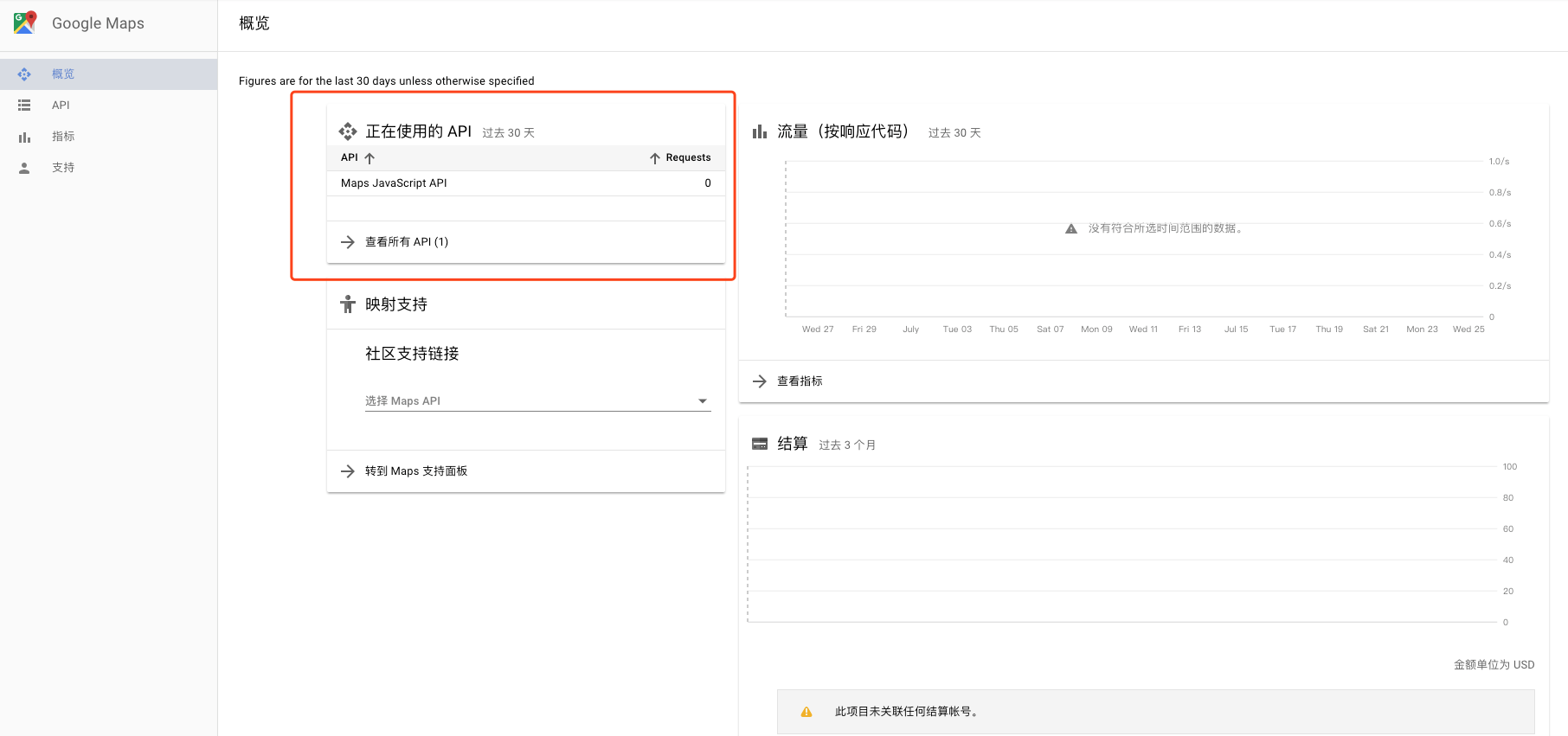Image resolution: width=1568 pixels, height=736 pixels.
Task: Click the arrow next to 转到 Maps 支持面板
Action: click(348, 471)
